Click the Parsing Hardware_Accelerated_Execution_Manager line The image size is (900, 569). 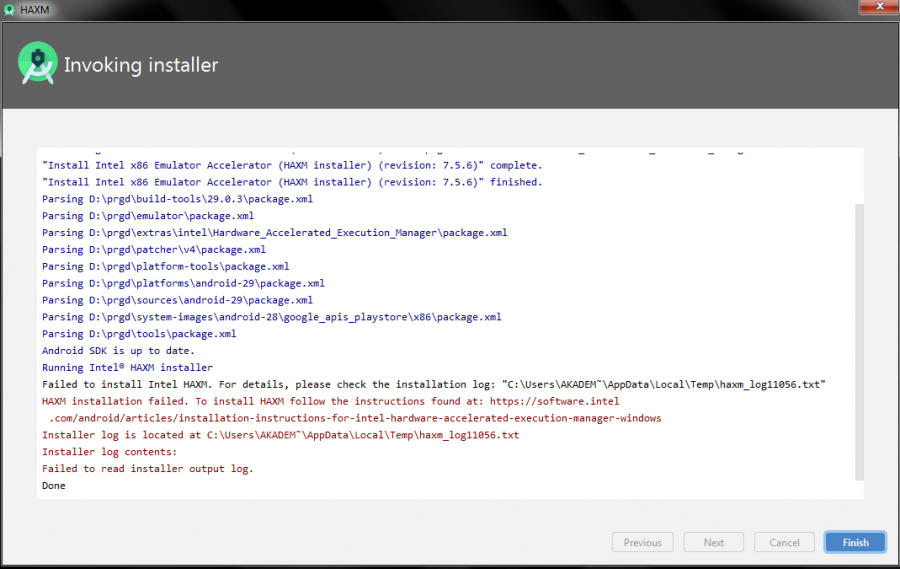click(274, 233)
